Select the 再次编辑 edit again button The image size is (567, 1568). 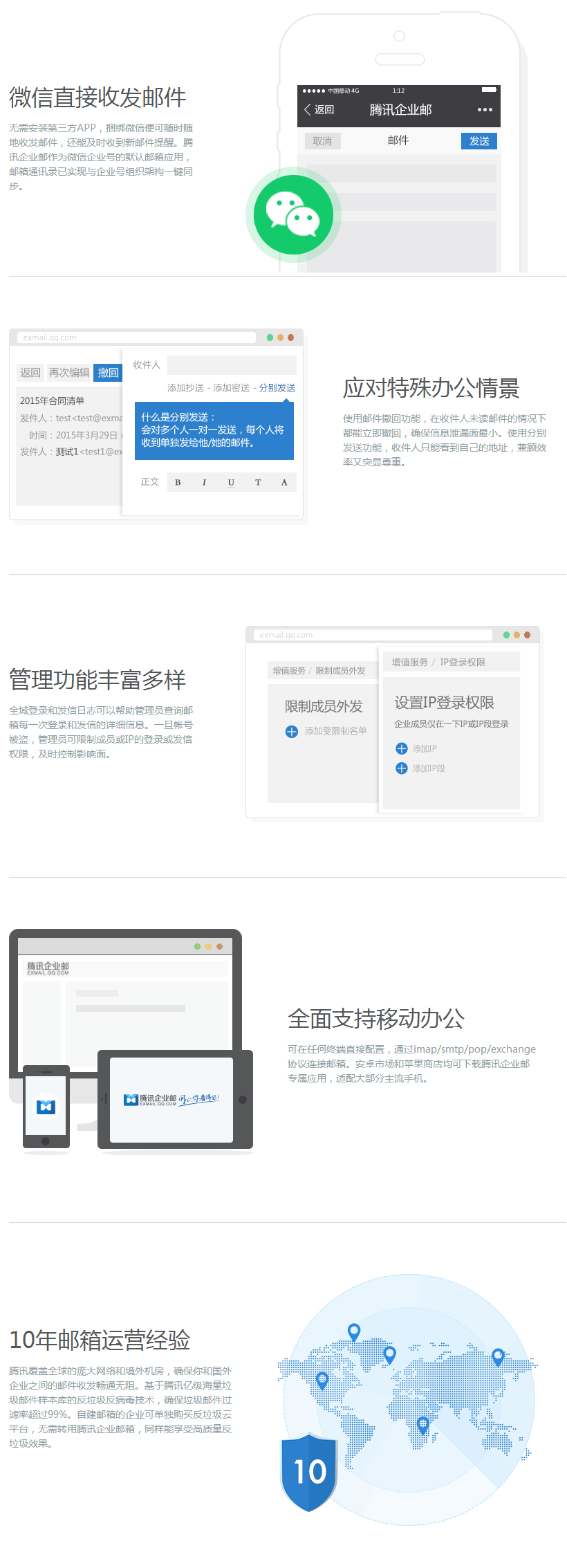[69, 373]
